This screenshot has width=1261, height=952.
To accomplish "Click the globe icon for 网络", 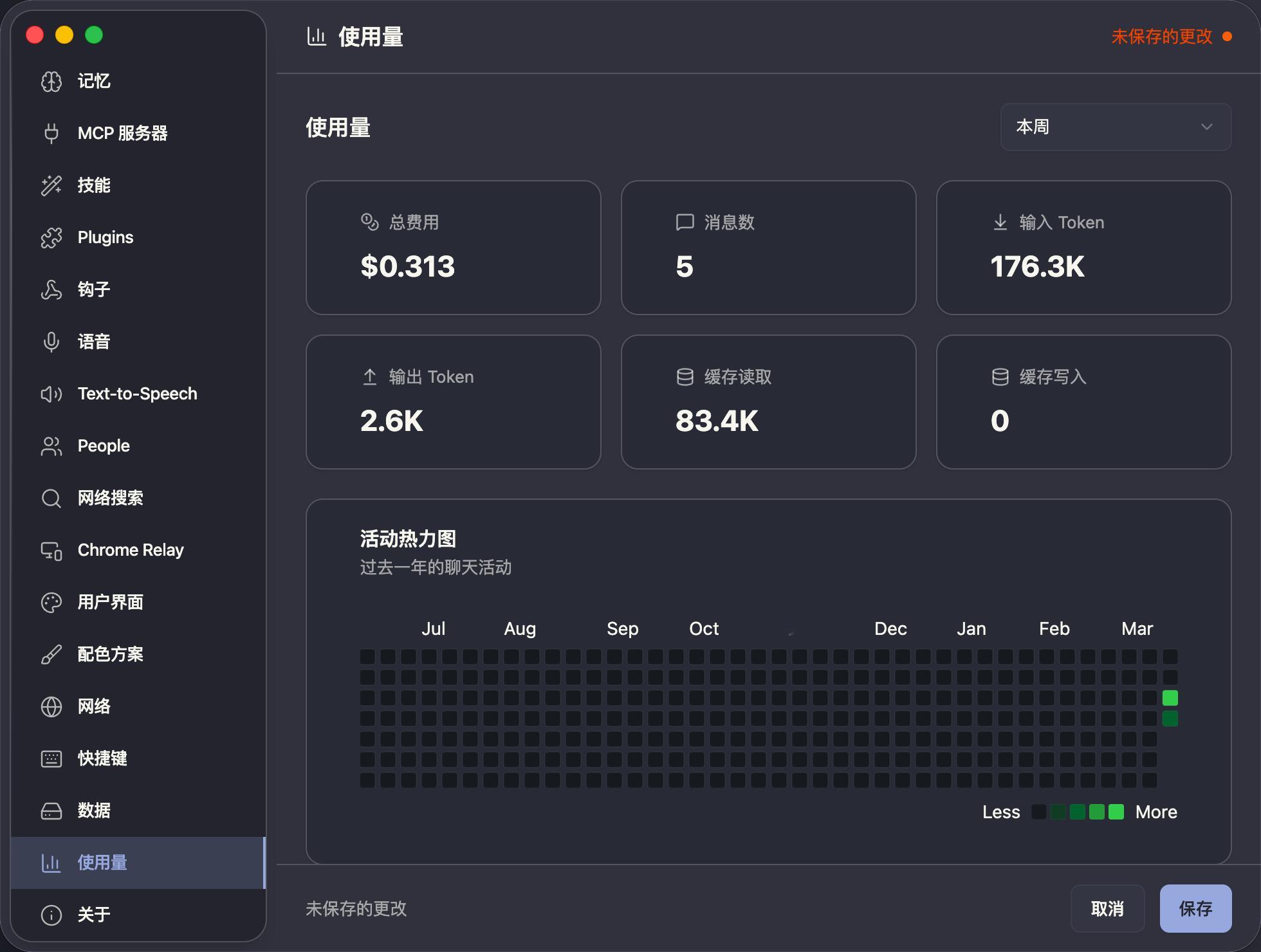I will (x=51, y=706).
